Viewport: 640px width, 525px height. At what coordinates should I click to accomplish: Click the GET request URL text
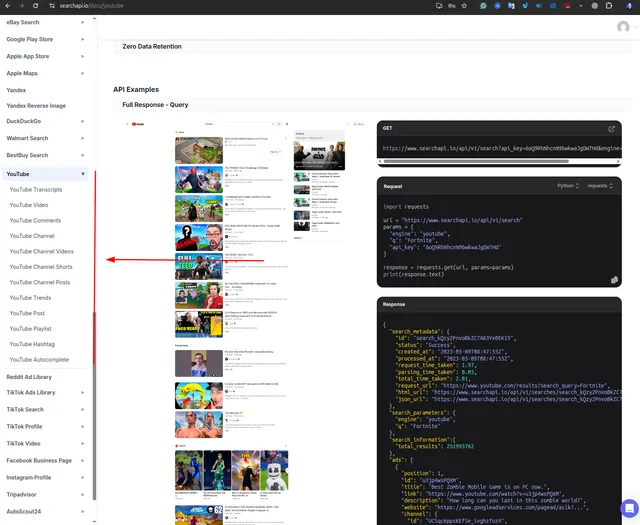tap(502, 149)
